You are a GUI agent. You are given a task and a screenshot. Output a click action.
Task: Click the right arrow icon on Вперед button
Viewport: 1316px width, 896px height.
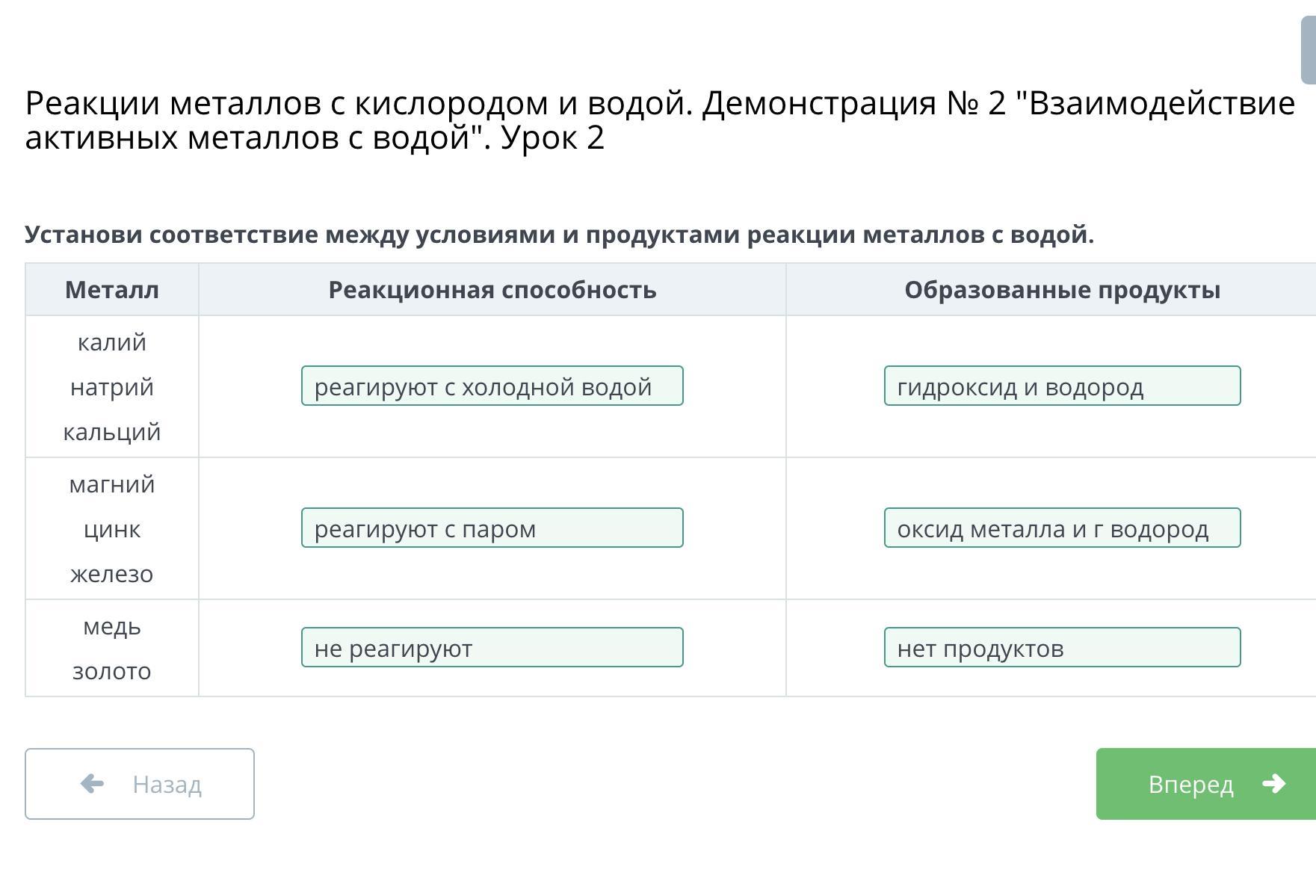pos(1273,783)
